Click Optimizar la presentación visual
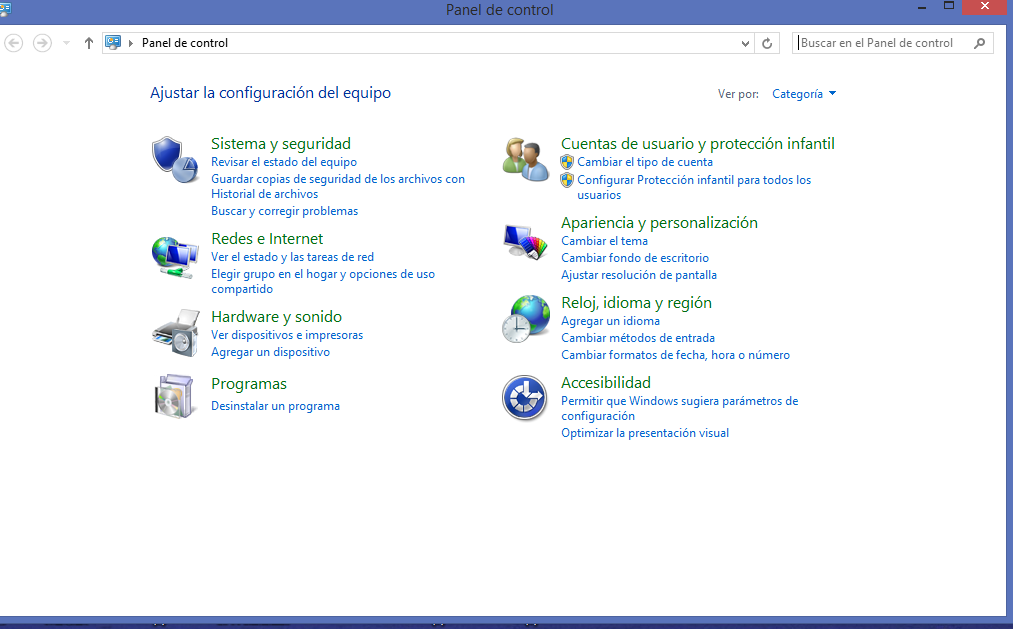 [645, 433]
